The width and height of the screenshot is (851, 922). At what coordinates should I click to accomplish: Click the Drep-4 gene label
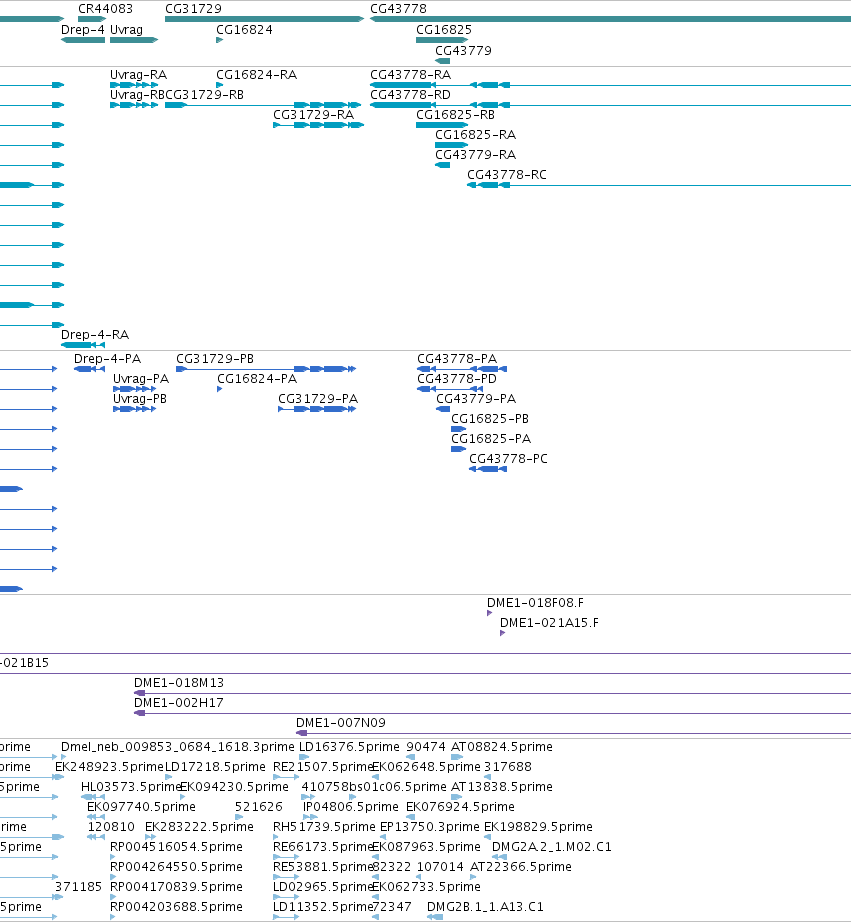(83, 30)
